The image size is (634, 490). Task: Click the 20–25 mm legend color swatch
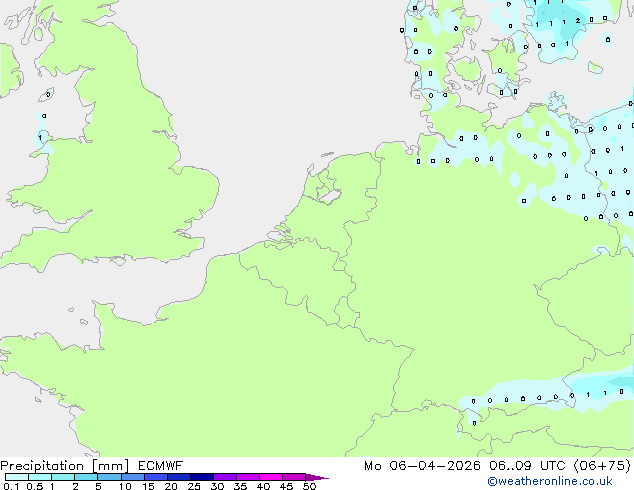179,477
